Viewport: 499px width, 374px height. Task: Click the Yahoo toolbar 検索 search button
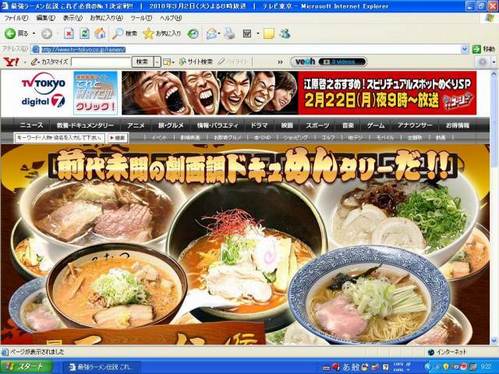pos(142,62)
